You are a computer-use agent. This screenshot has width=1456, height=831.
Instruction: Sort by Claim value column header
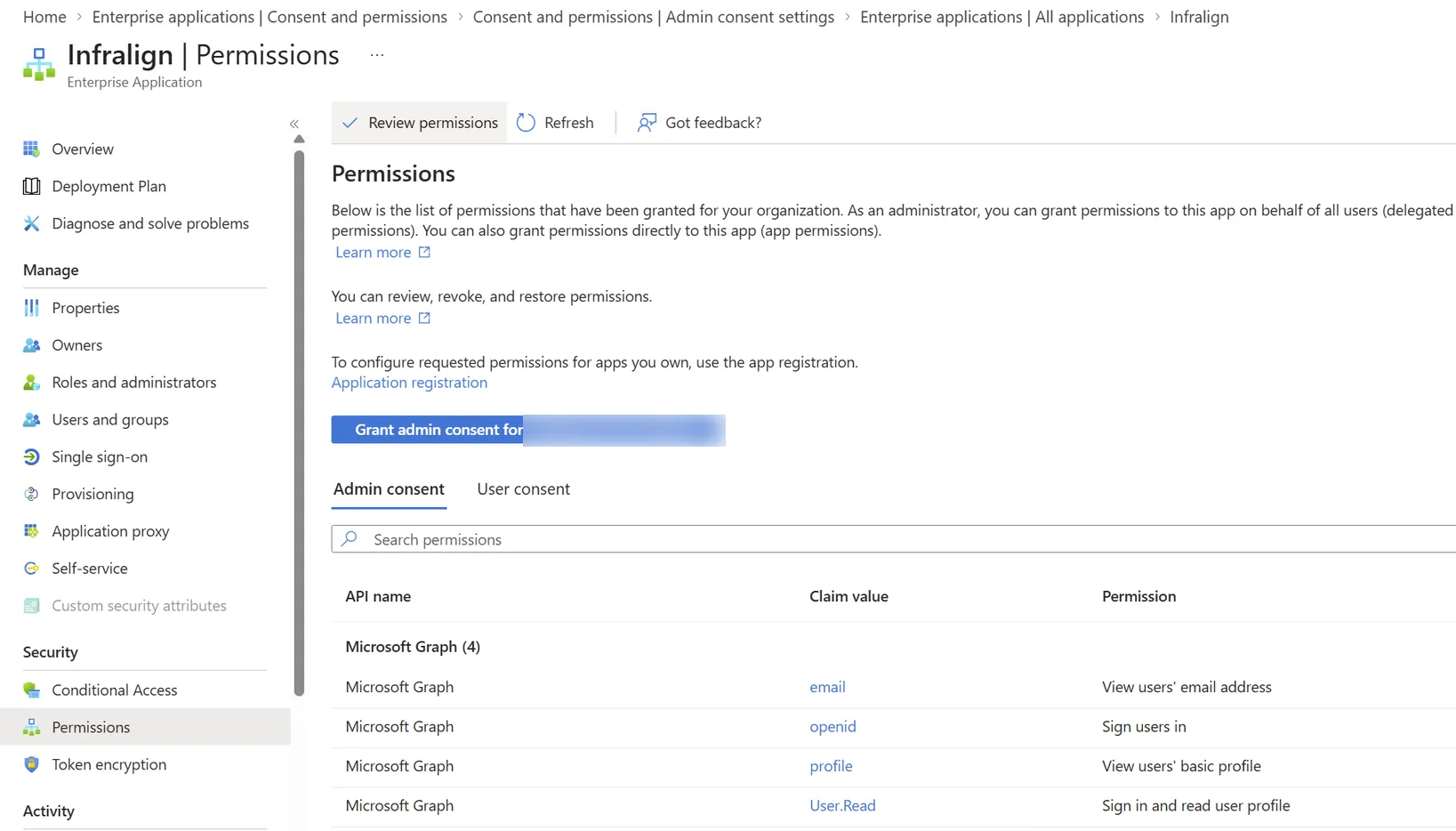(849, 596)
